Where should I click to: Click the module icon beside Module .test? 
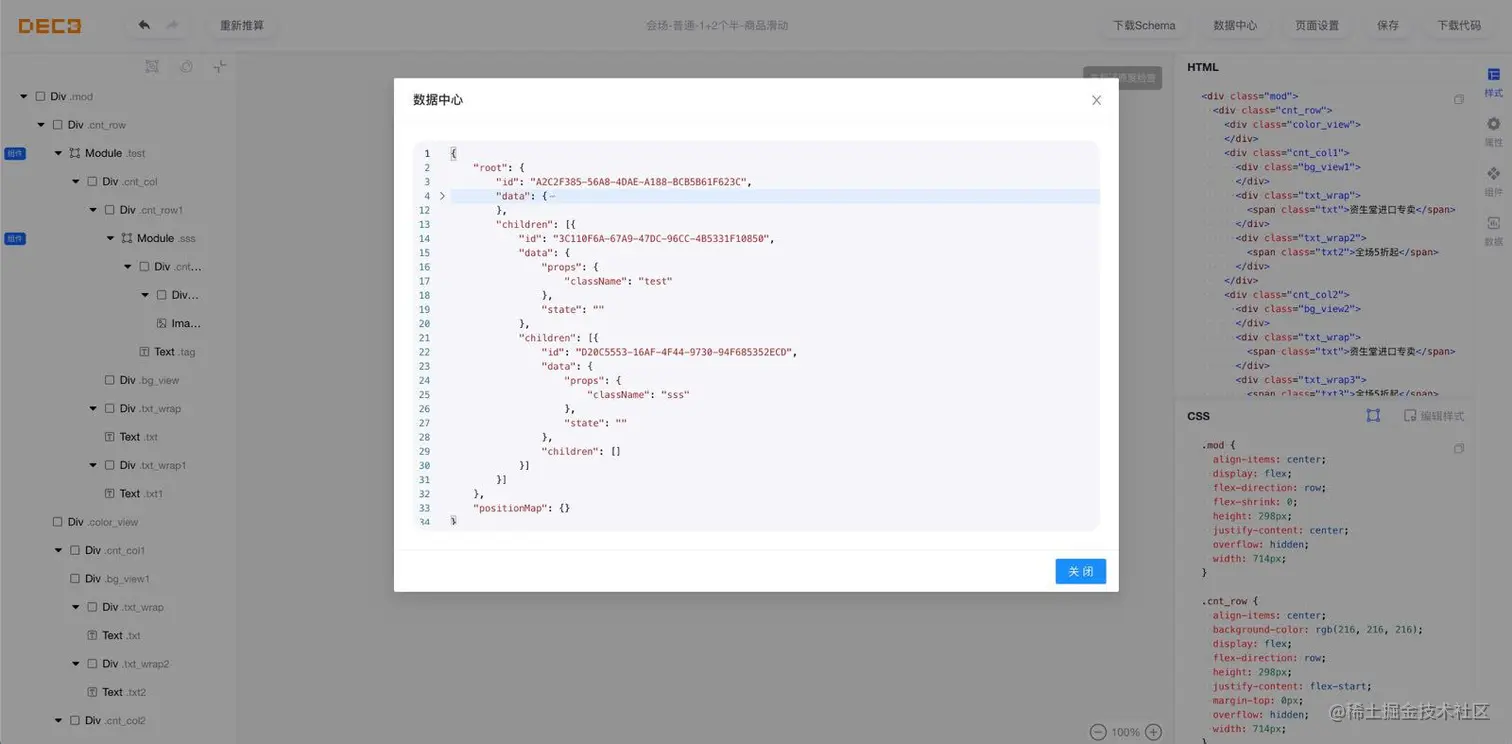click(74, 153)
